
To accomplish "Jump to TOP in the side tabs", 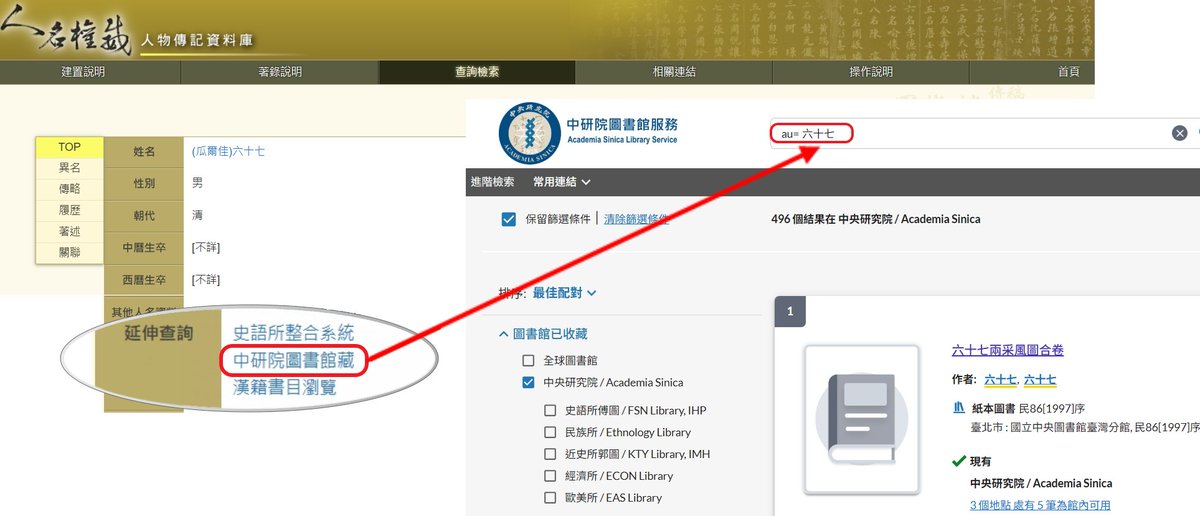I will pos(69,147).
